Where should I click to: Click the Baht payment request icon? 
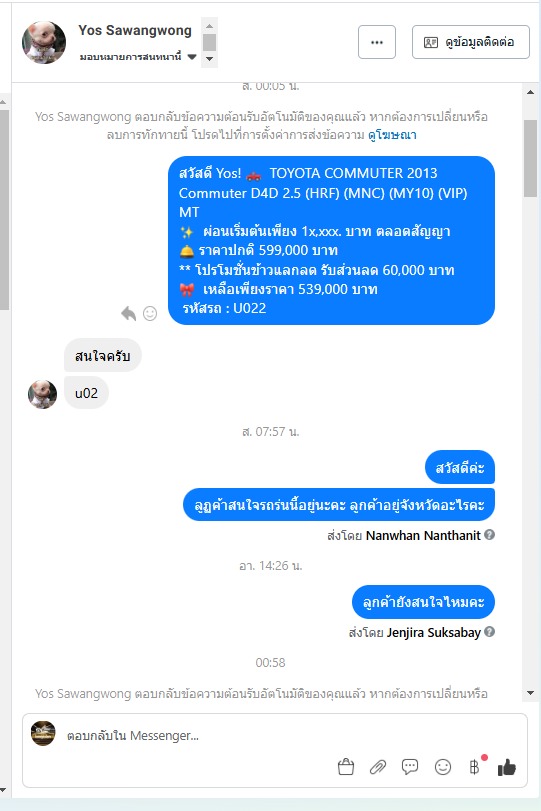pyautogui.click(x=474, y=767)
